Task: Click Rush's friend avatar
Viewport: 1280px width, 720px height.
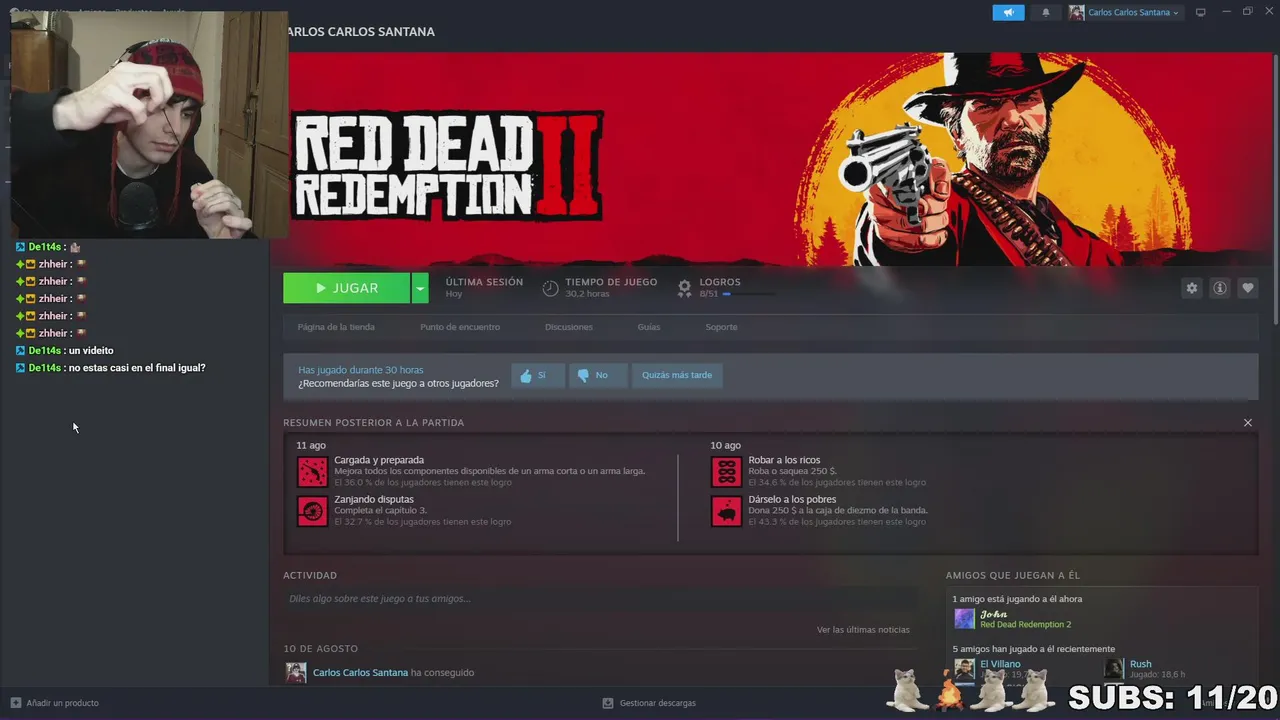Action: pyautogui.click(x=1113, y=669)
